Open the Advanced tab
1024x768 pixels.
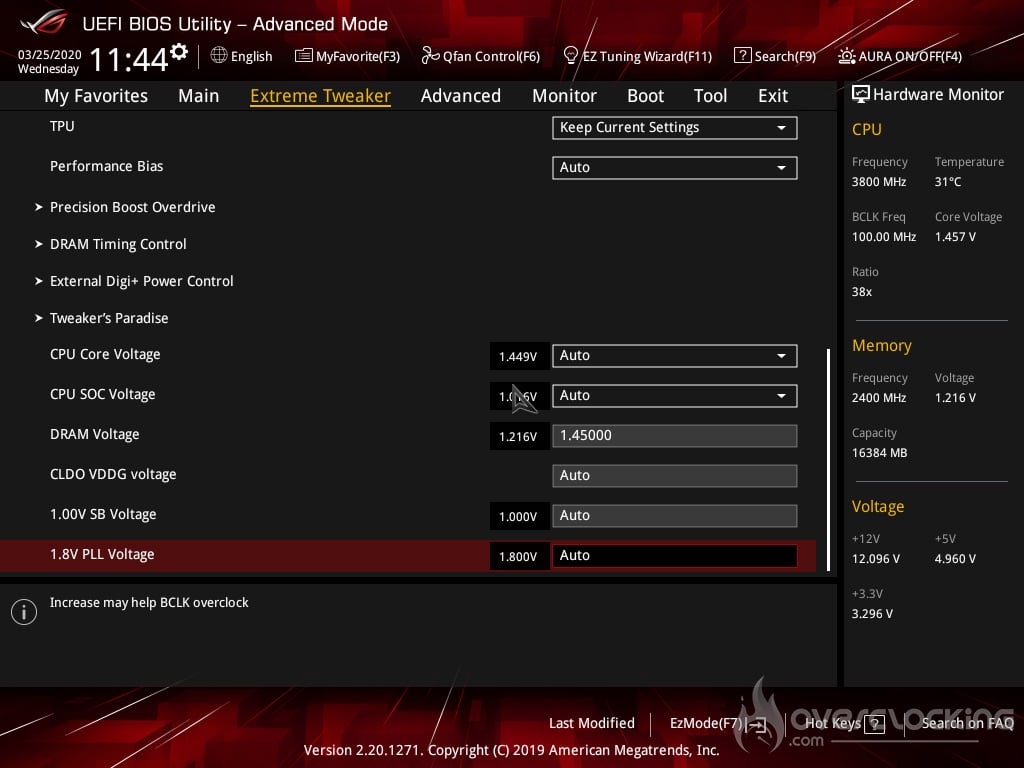pos(461,96)
